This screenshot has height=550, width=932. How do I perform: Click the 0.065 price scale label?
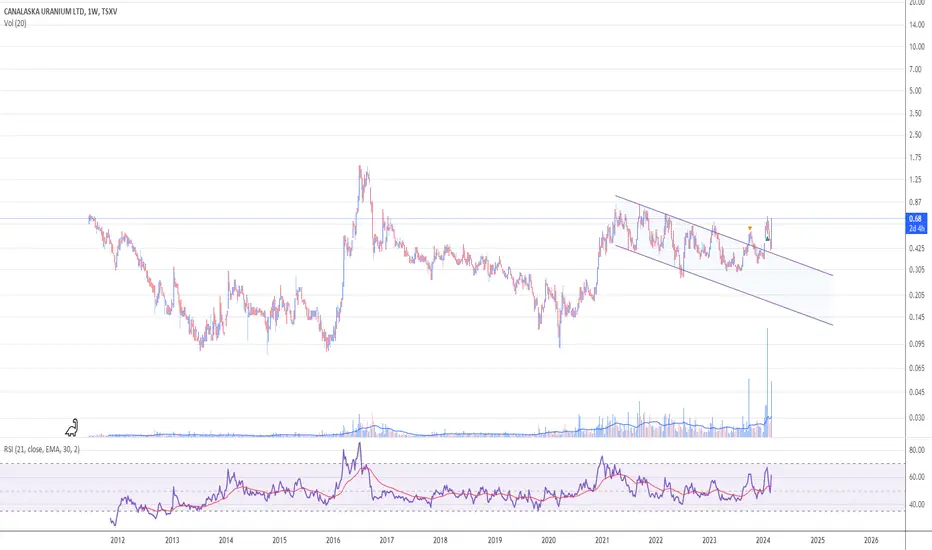(917, 369)
